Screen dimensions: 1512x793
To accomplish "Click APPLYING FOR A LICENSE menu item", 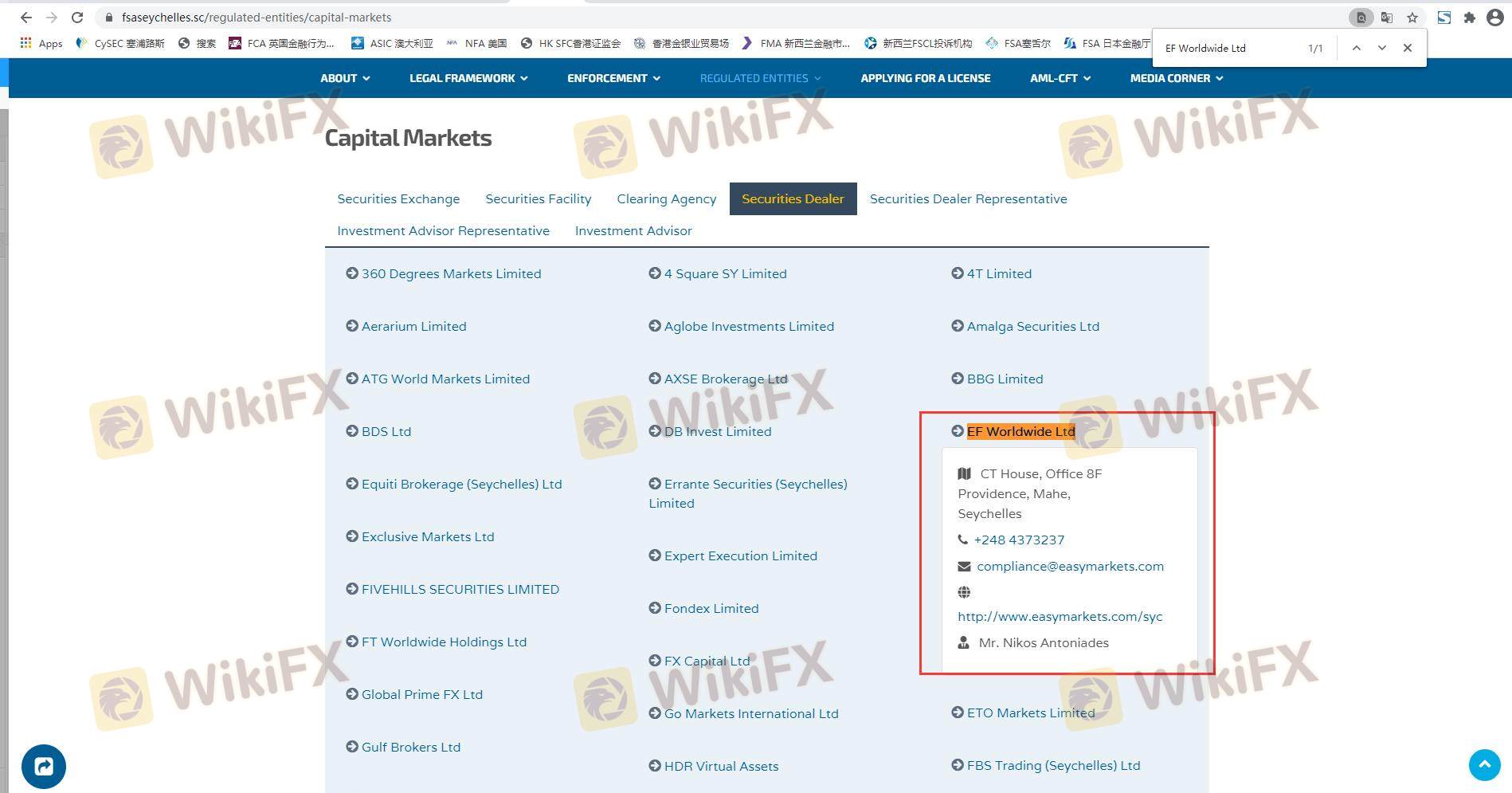I will pos(925,78).
